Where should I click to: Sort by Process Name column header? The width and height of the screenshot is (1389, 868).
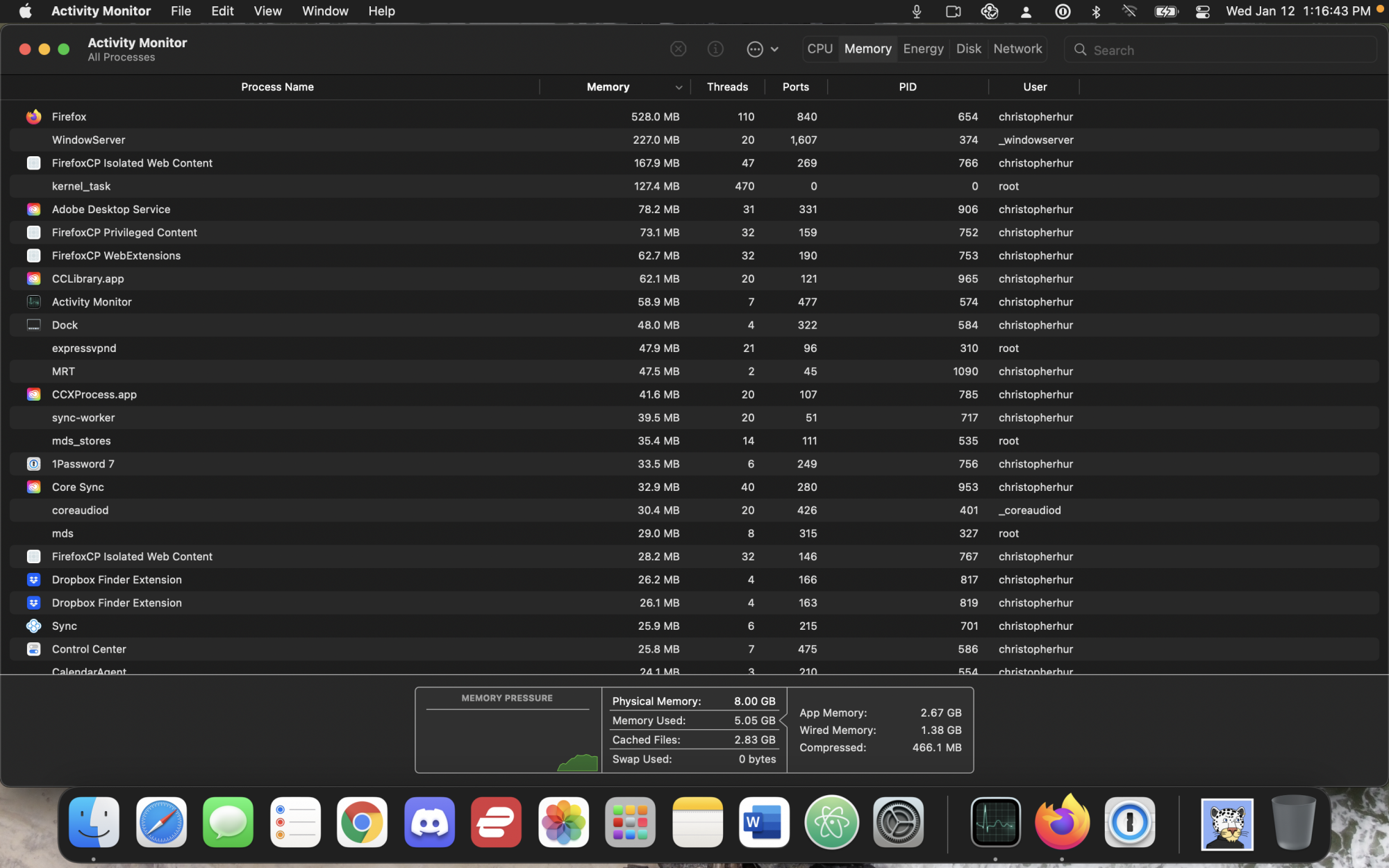(277, 87)
